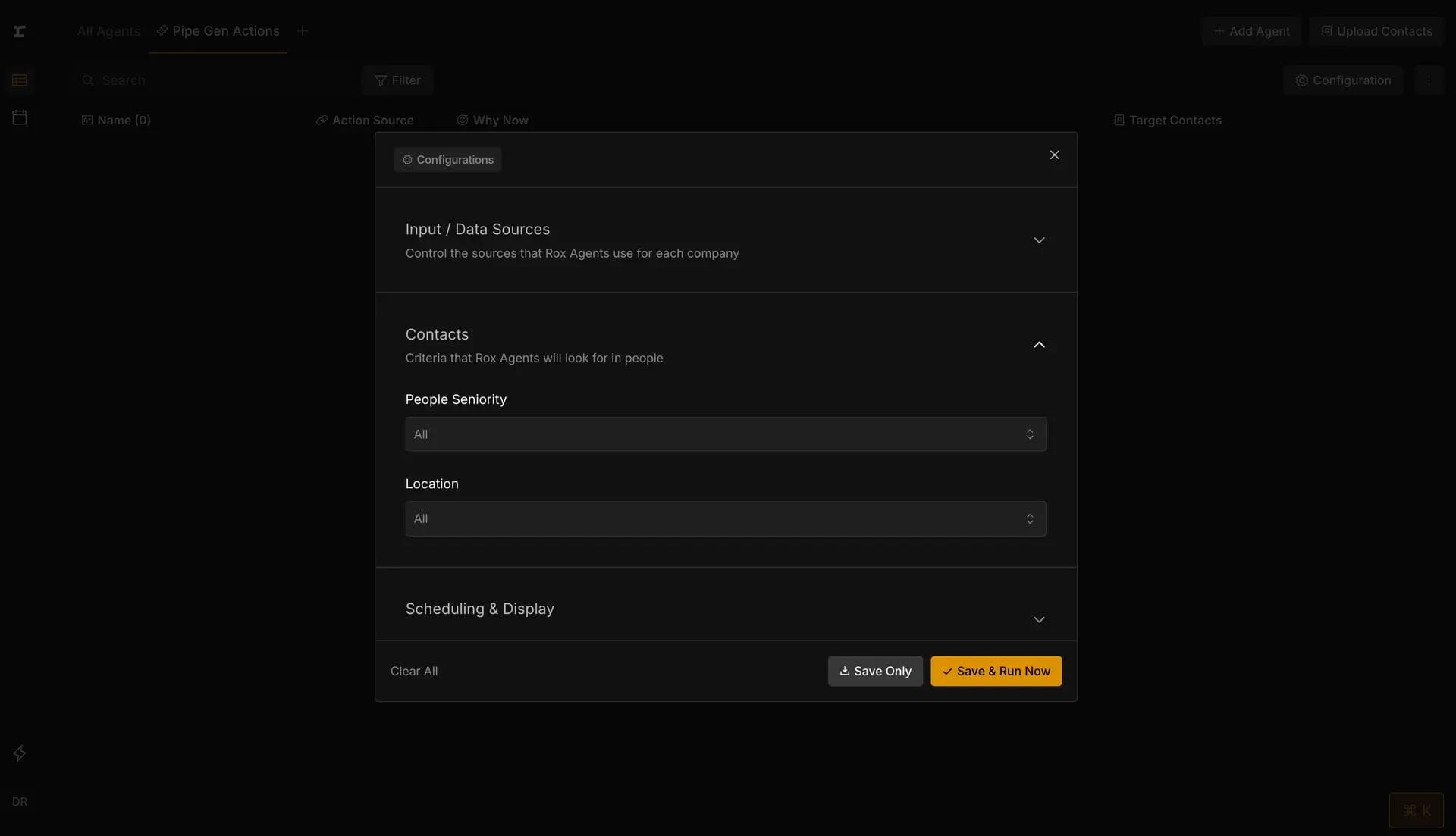This screenshot has height=836, width=1456.
Task: Expand the Input / Data Sources section
Action: (x=1039, y=240)
